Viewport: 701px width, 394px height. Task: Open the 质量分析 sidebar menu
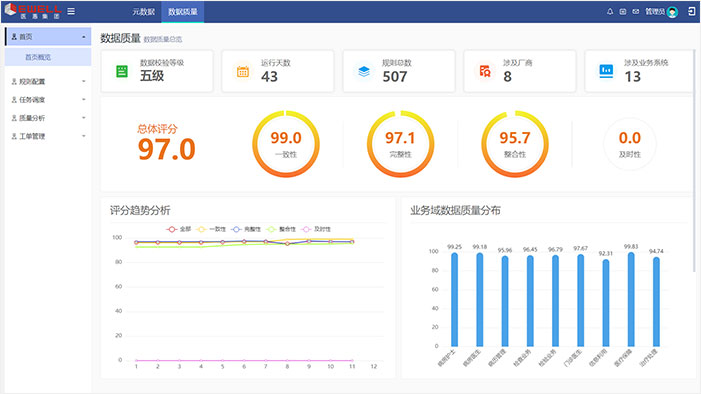[x=48, y=118]
